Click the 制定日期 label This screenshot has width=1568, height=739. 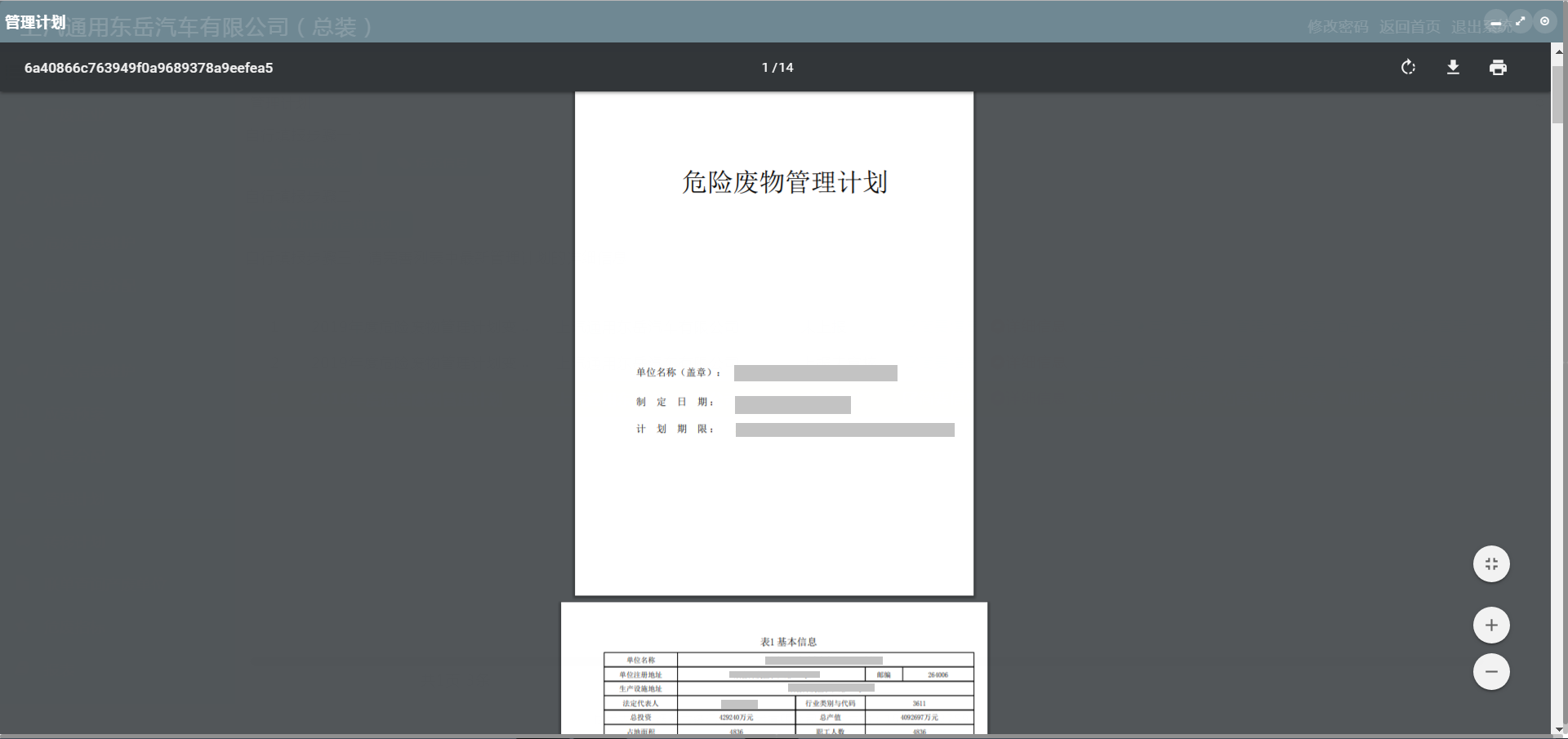675,402
